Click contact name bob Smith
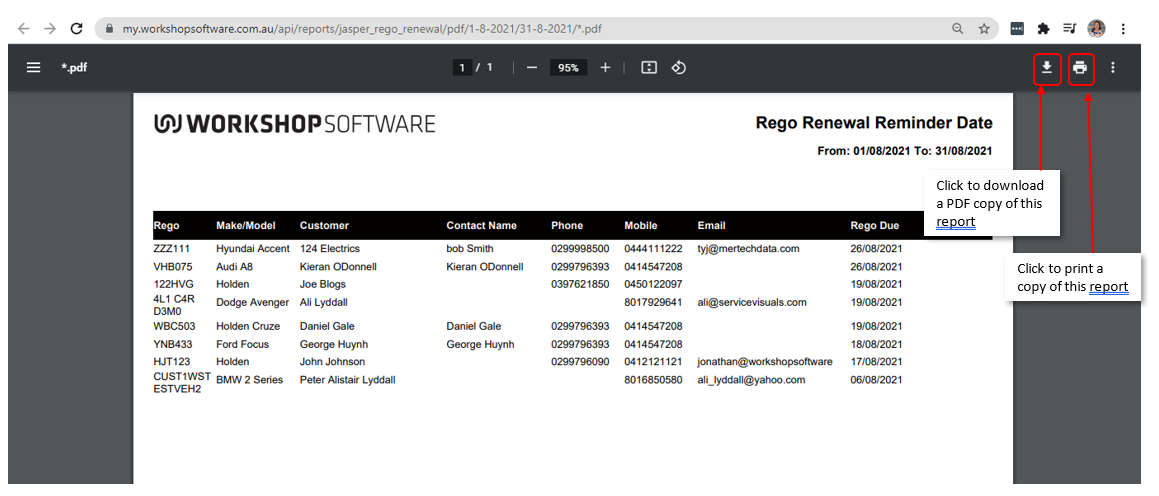This screenshot has height=496, width=1159. click(469, 249)
